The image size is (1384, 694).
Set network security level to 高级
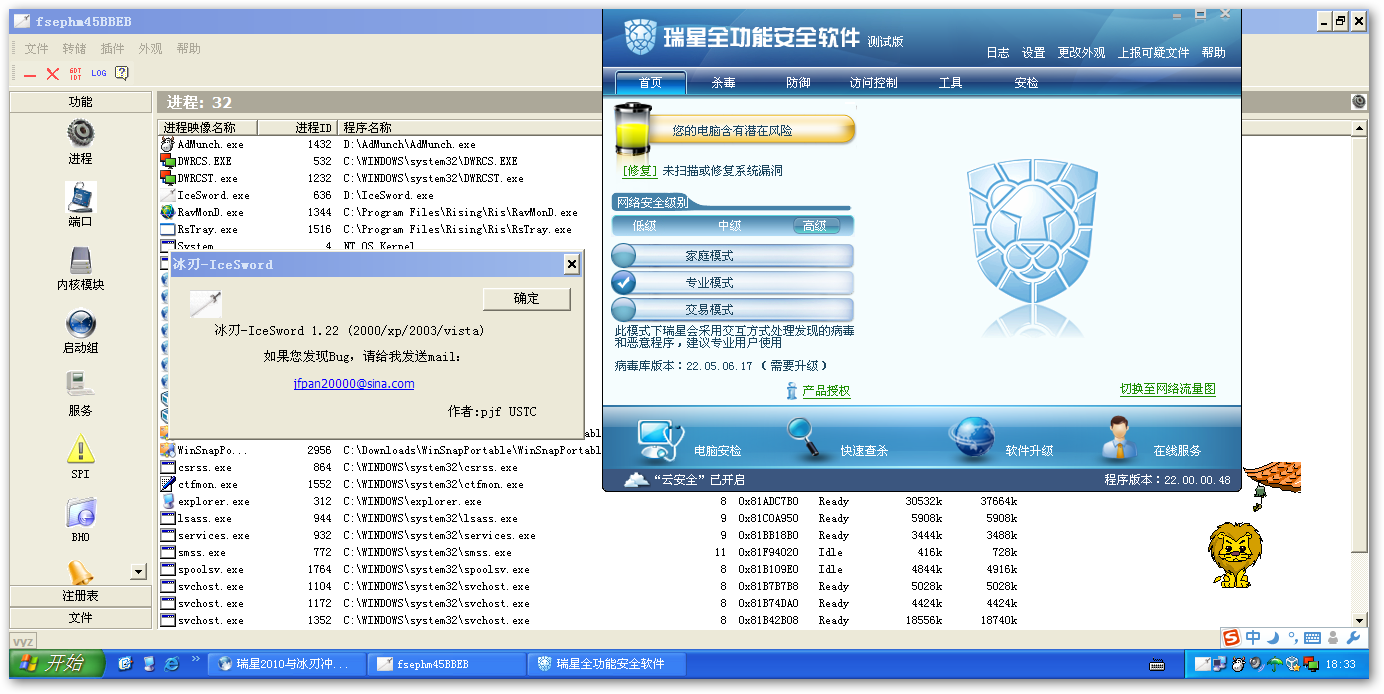coord(815,226)
